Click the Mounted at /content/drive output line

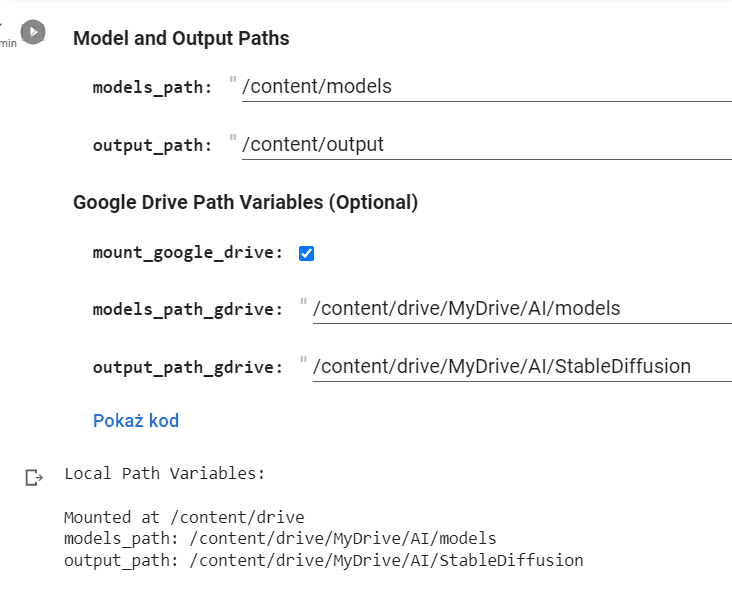(x=184, y=517)
